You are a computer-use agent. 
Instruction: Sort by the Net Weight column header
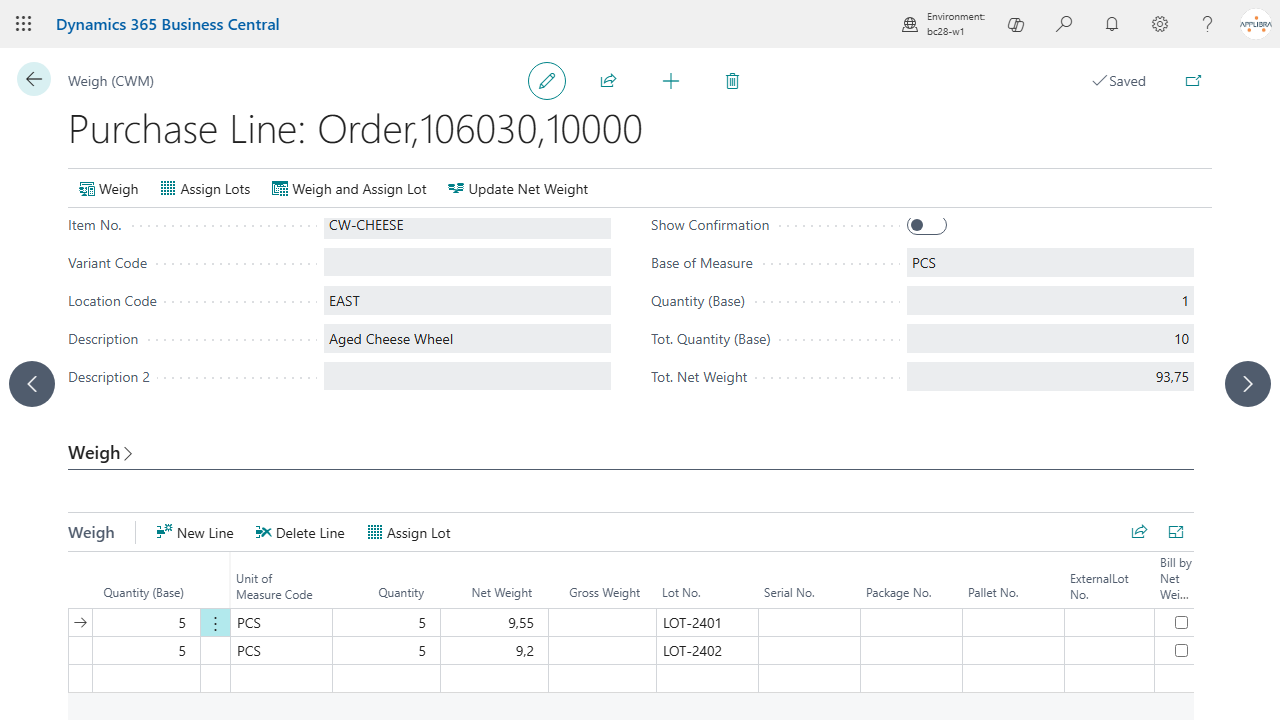pos(502,593)
